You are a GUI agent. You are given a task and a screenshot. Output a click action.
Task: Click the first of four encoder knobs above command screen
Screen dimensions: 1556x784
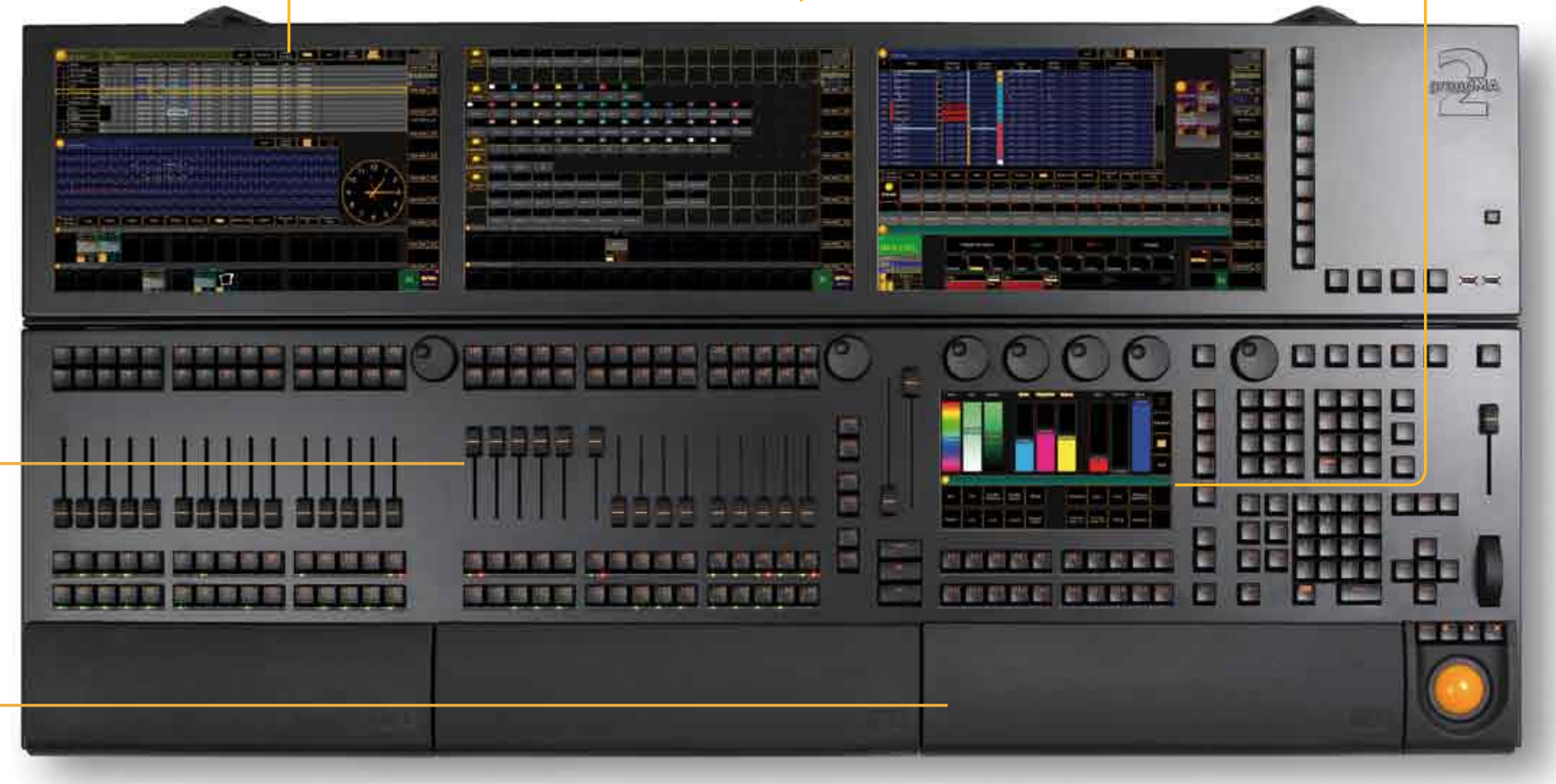(x=965, y=357)
